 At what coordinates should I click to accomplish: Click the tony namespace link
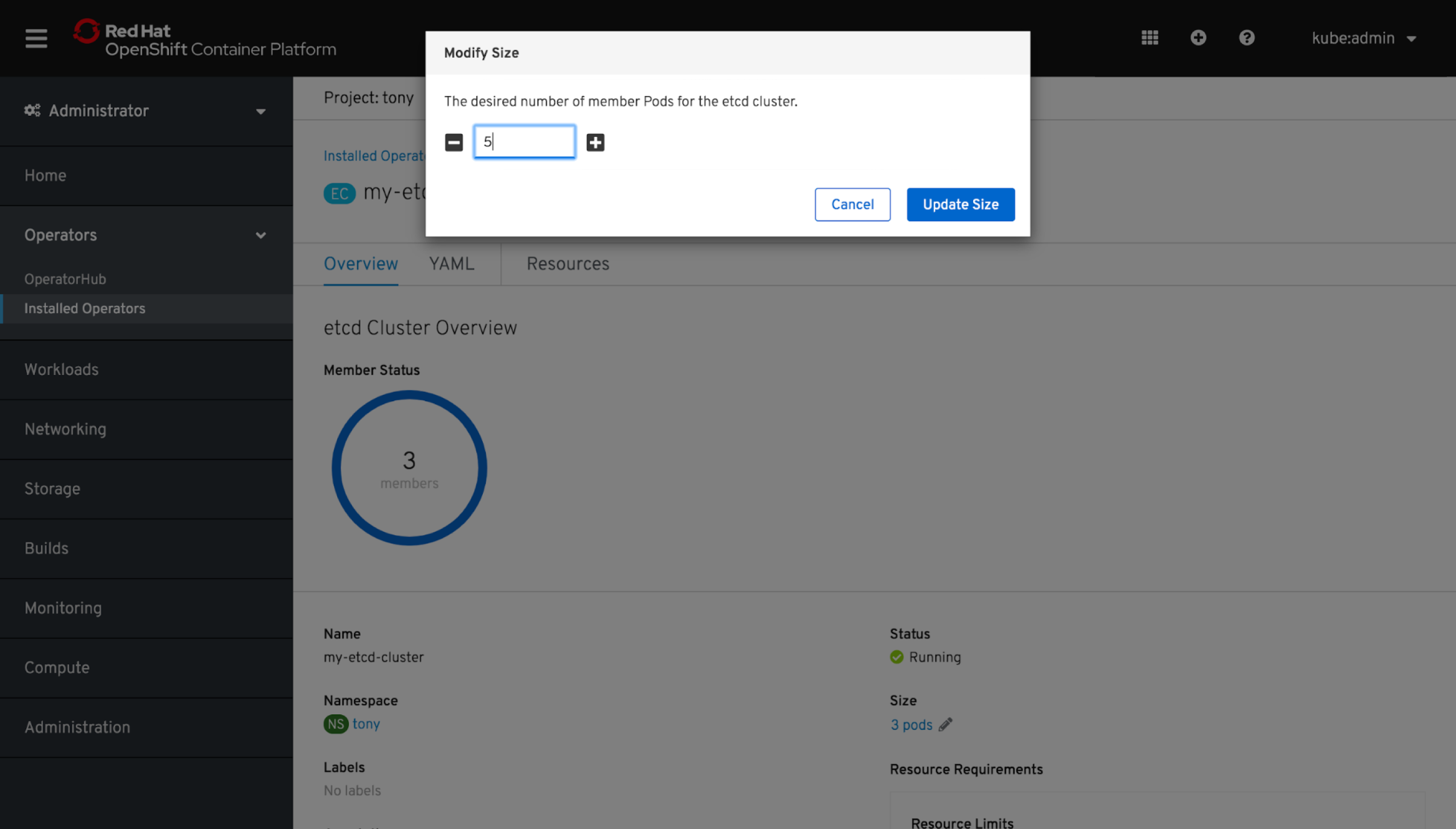tap(366, 724)
